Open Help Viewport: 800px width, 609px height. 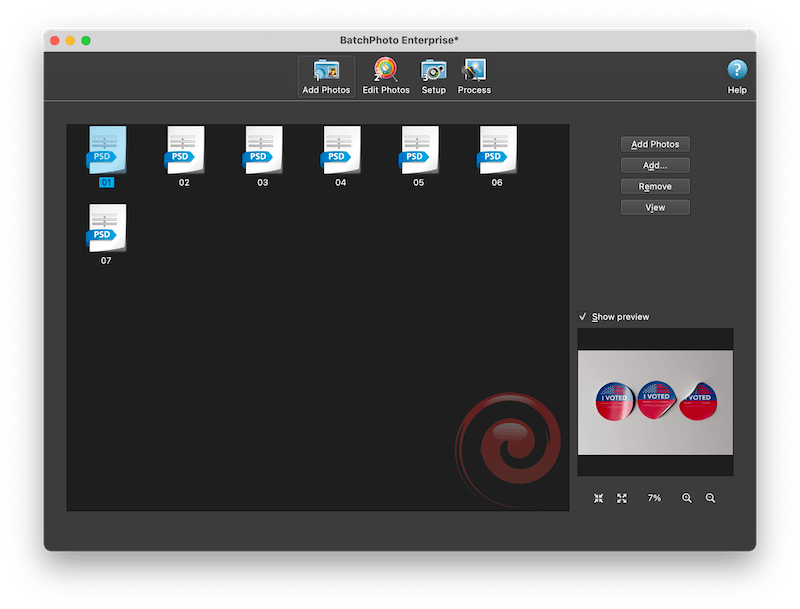tap(737, 77)
